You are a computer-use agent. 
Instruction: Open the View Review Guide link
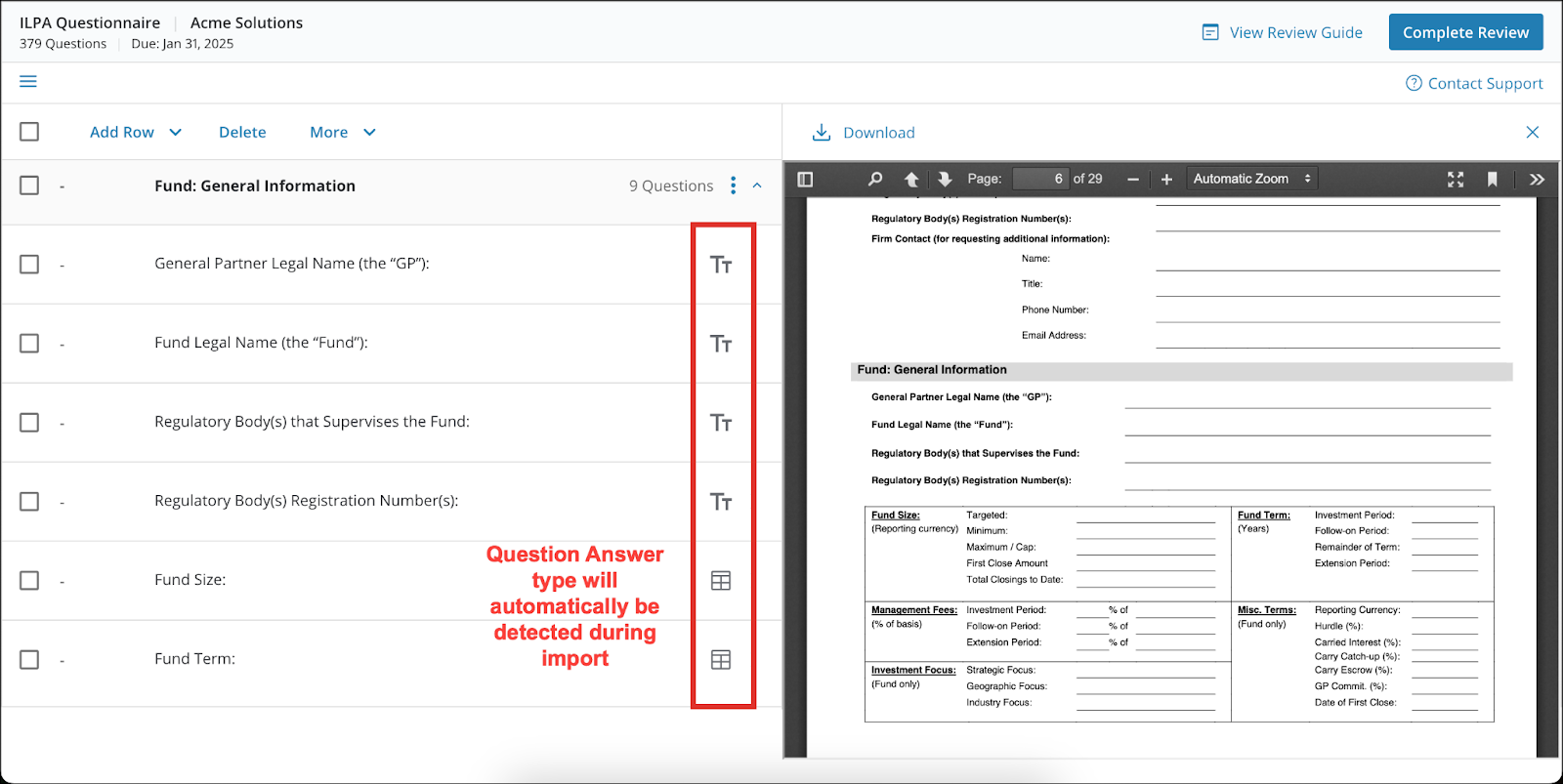[1296, 32]
